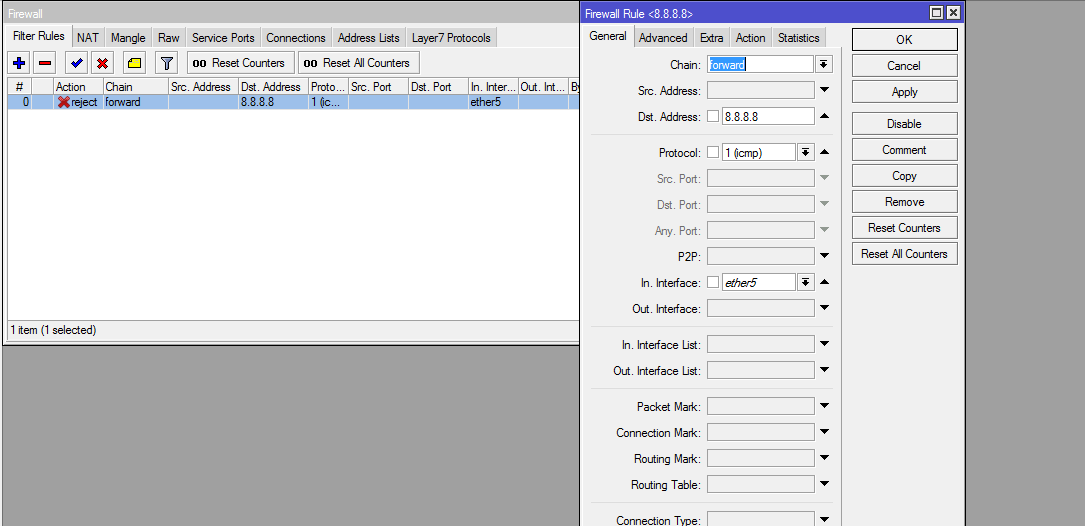This screenshot has width=1085, height=526.
Task: Open the Chain dropdown list
Action: point(824,64)
